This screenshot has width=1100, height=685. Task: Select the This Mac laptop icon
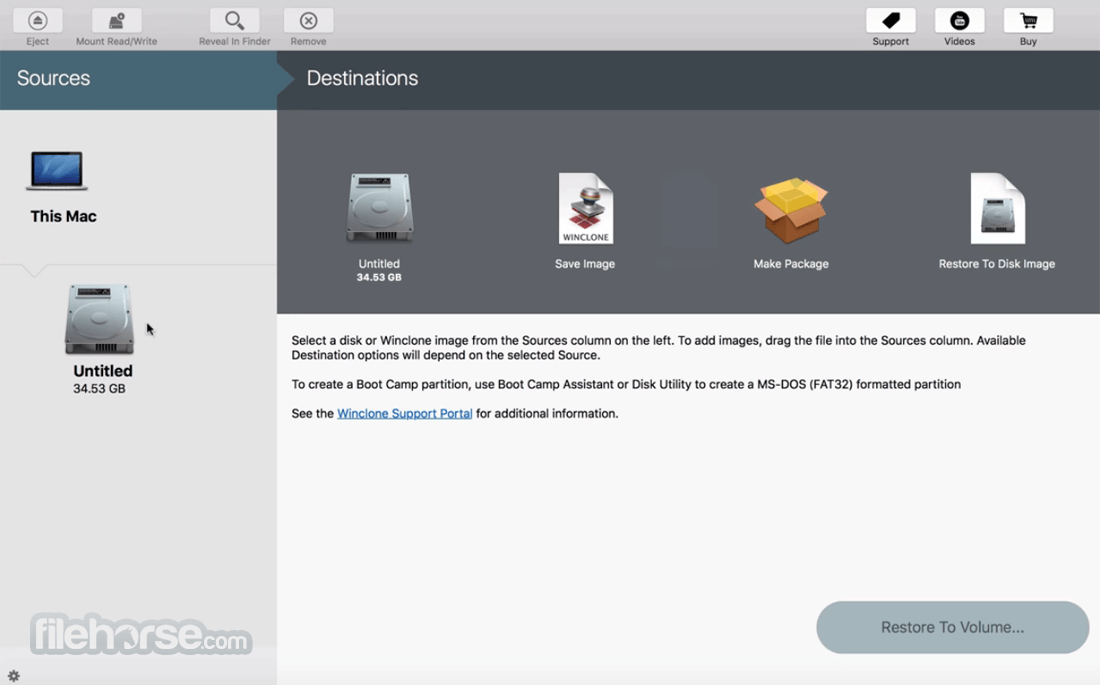point(57,171)
